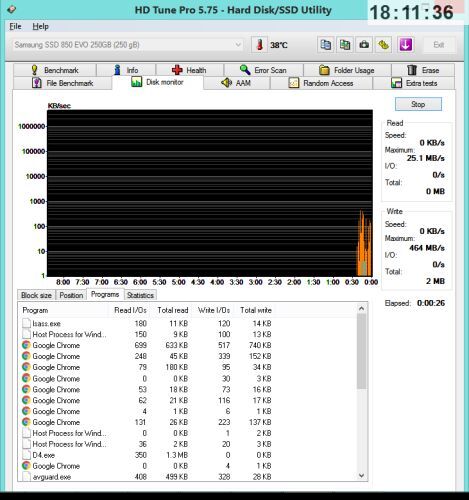The width and height of the screenshot is (469, 500).
Task: Click the options wrench toolbar icon
Action: (x=383, y=45)
